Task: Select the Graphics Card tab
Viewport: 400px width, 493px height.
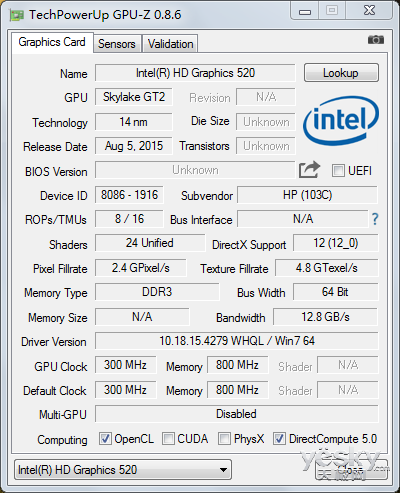Action: point(52,42)
